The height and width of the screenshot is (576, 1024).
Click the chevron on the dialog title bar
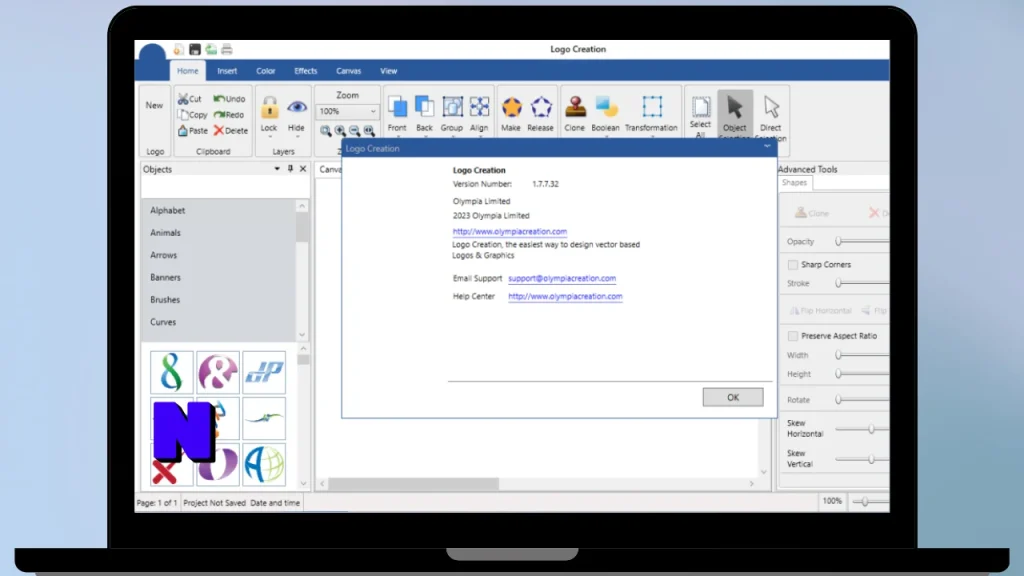767,147
